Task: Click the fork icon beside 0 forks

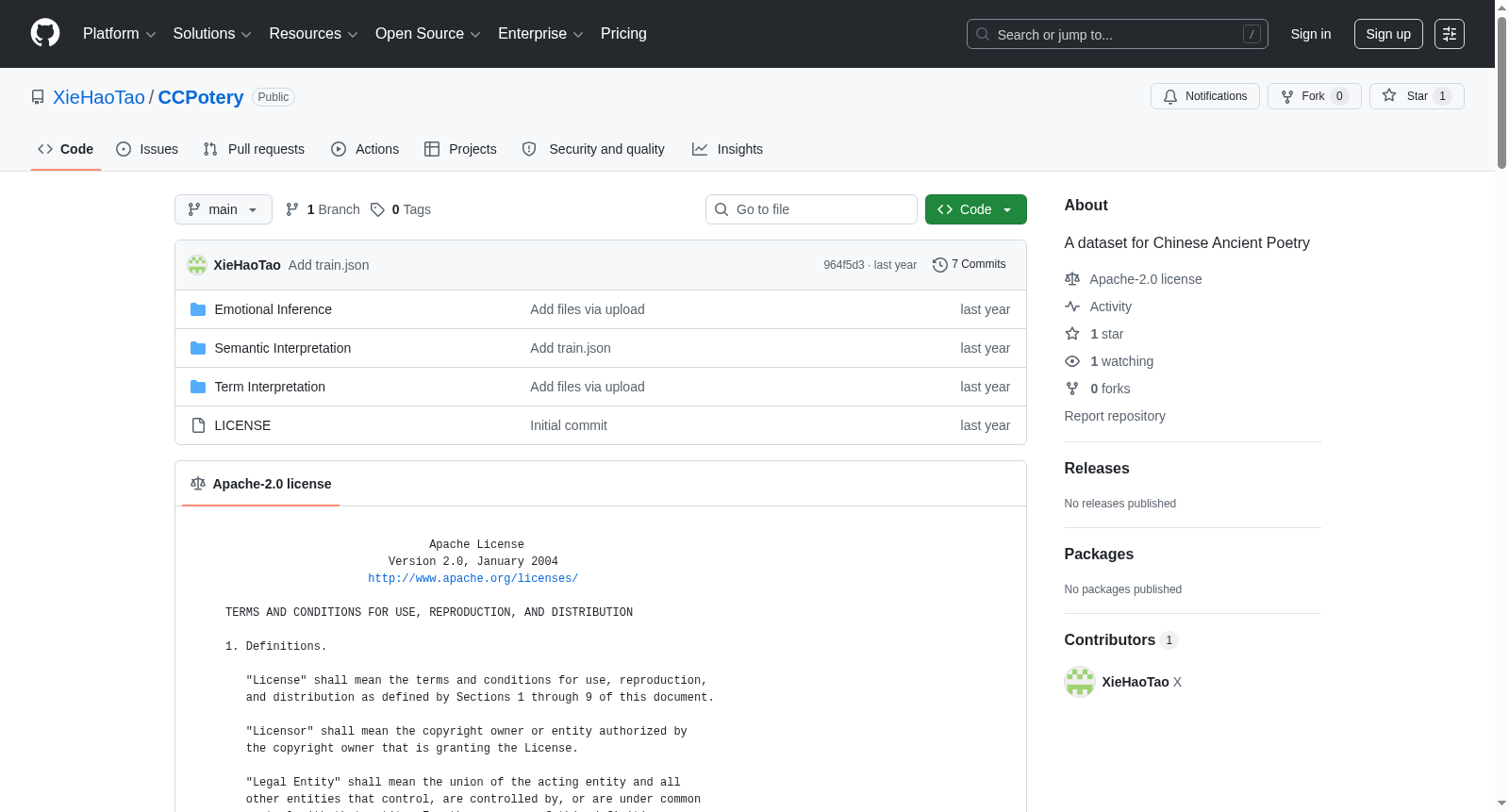Action: click(1072, 389)
